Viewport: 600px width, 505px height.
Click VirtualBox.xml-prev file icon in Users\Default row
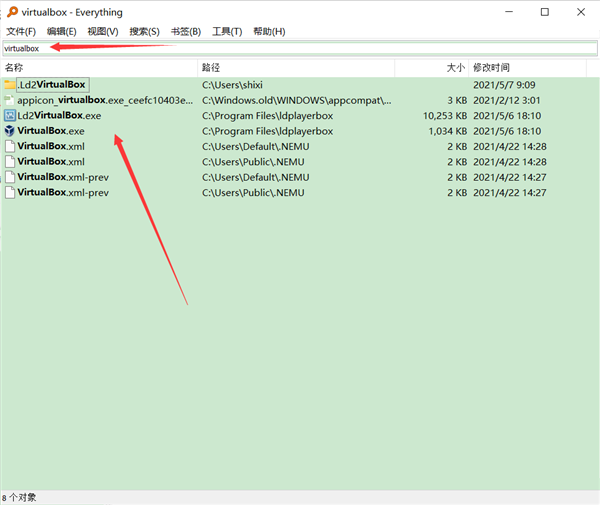(10, 177)
